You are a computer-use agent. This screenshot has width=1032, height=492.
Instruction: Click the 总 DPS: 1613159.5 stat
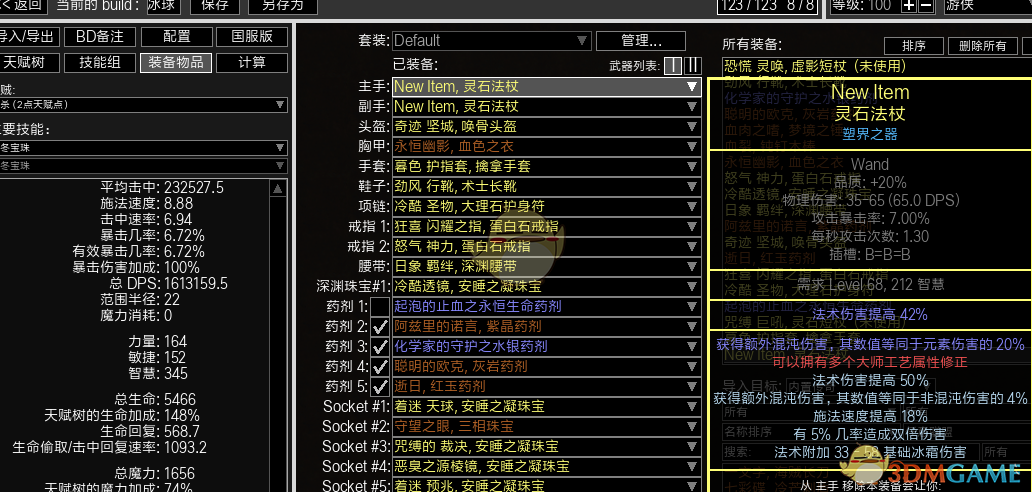[x=168, y=283]
